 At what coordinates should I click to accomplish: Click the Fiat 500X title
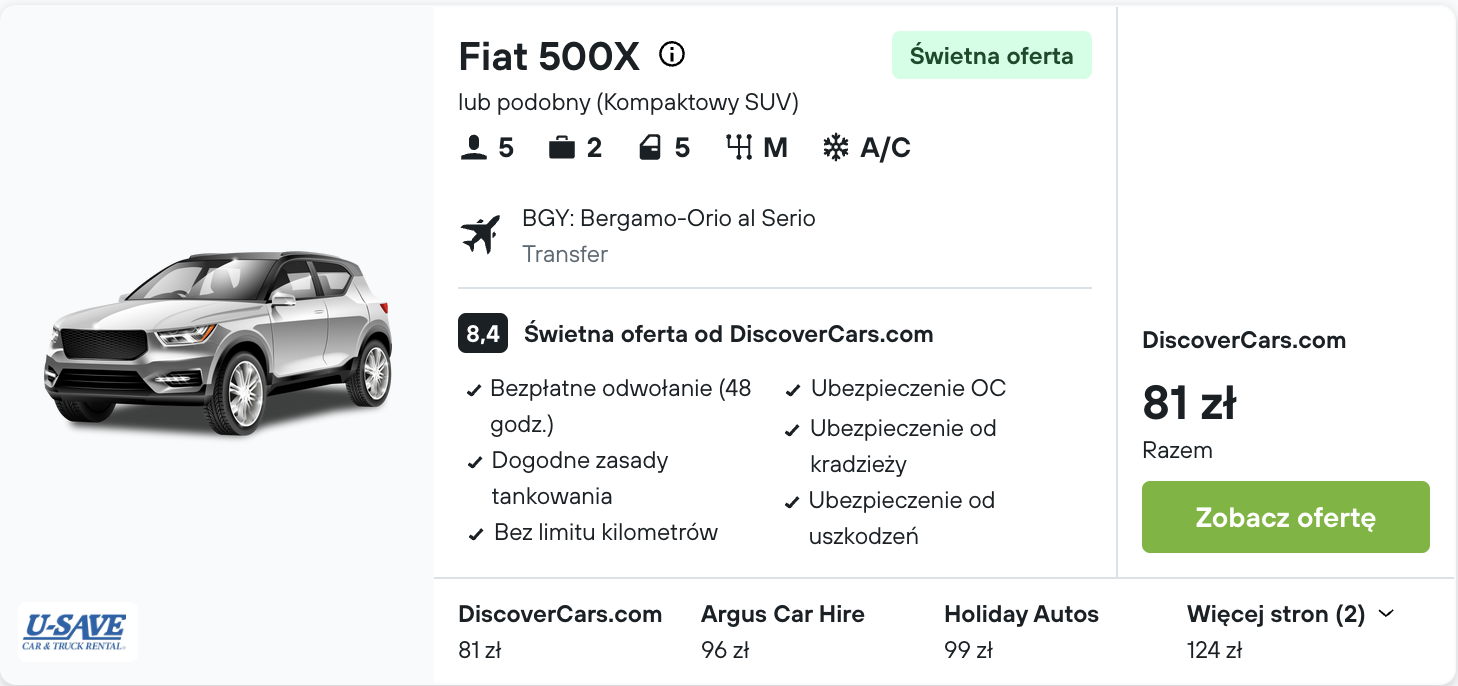click(549, 57)
